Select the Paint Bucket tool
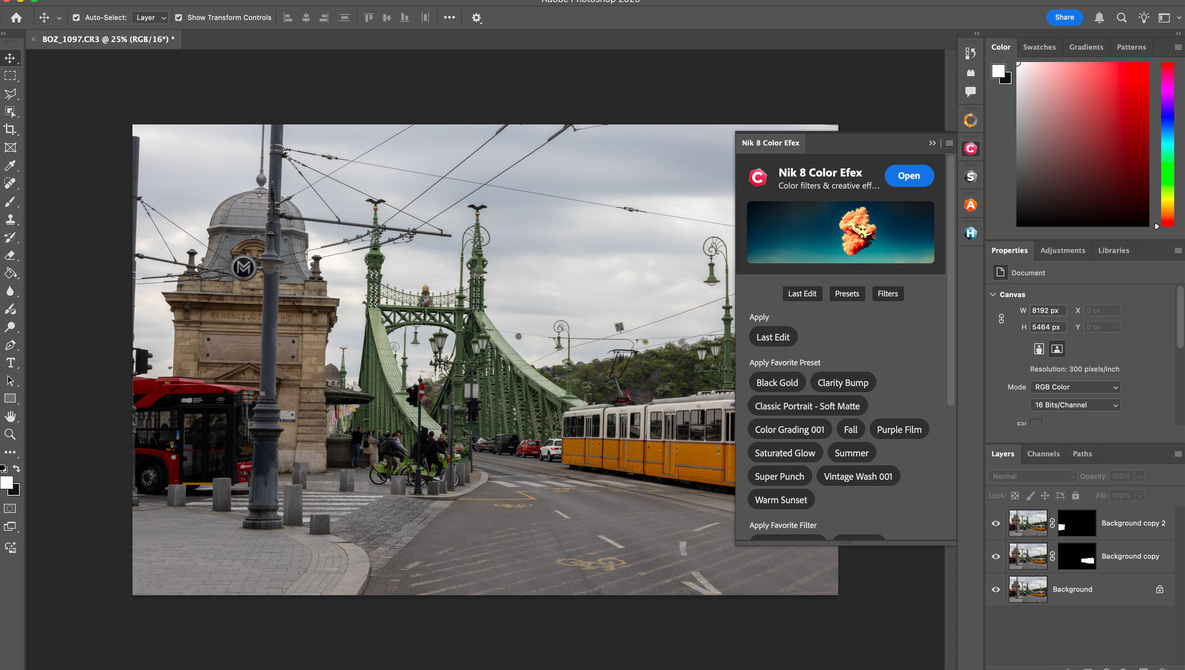The image size is (1185, 670). pyautogui.click(x=11, y=273)
